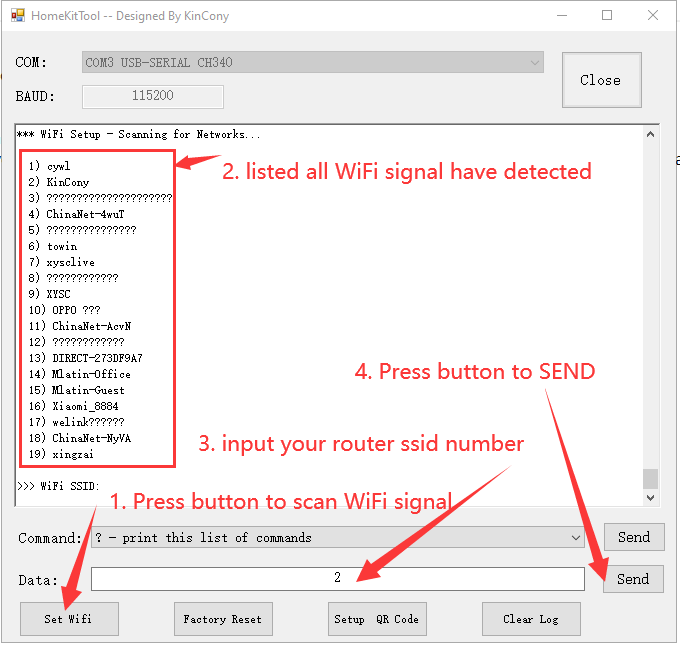Click the log scrollbar thumb

[x=651, y=478]
